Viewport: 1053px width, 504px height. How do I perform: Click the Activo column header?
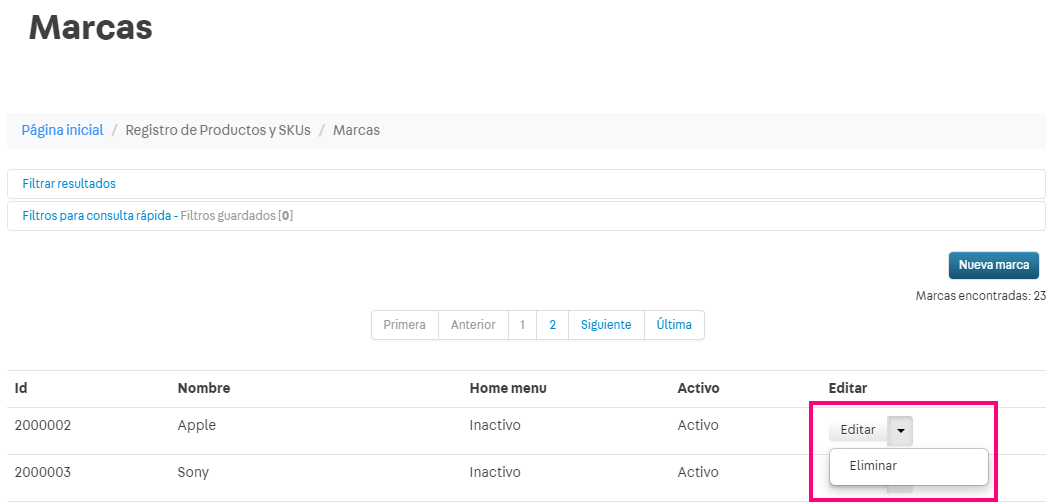point(698,388)
